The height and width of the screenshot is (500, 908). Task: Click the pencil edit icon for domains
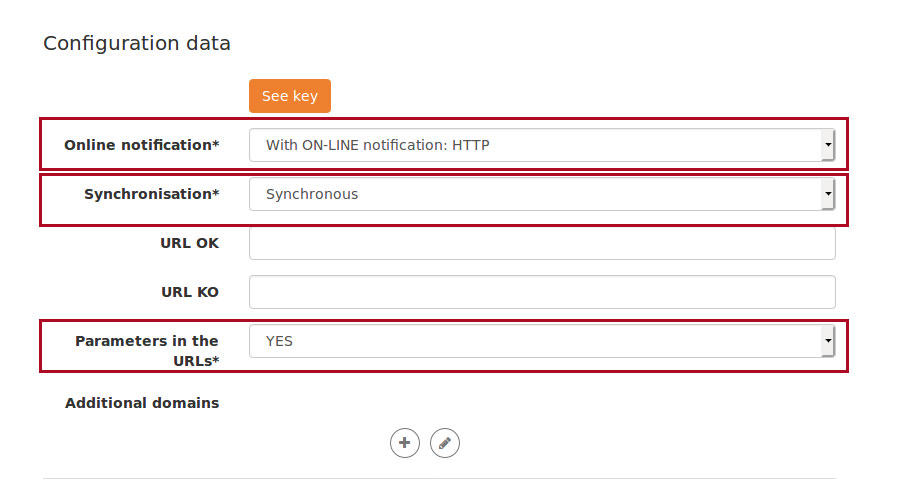pos(445,443)
